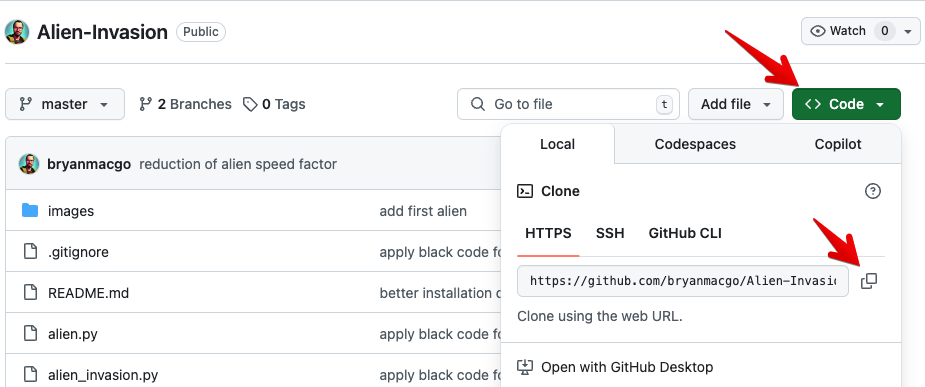Viewport: 925px width, 387px height.
Task: Click the repository owner avatar beside Alien-Invasion
Action: pyautogui.click(x=17, y=32)
